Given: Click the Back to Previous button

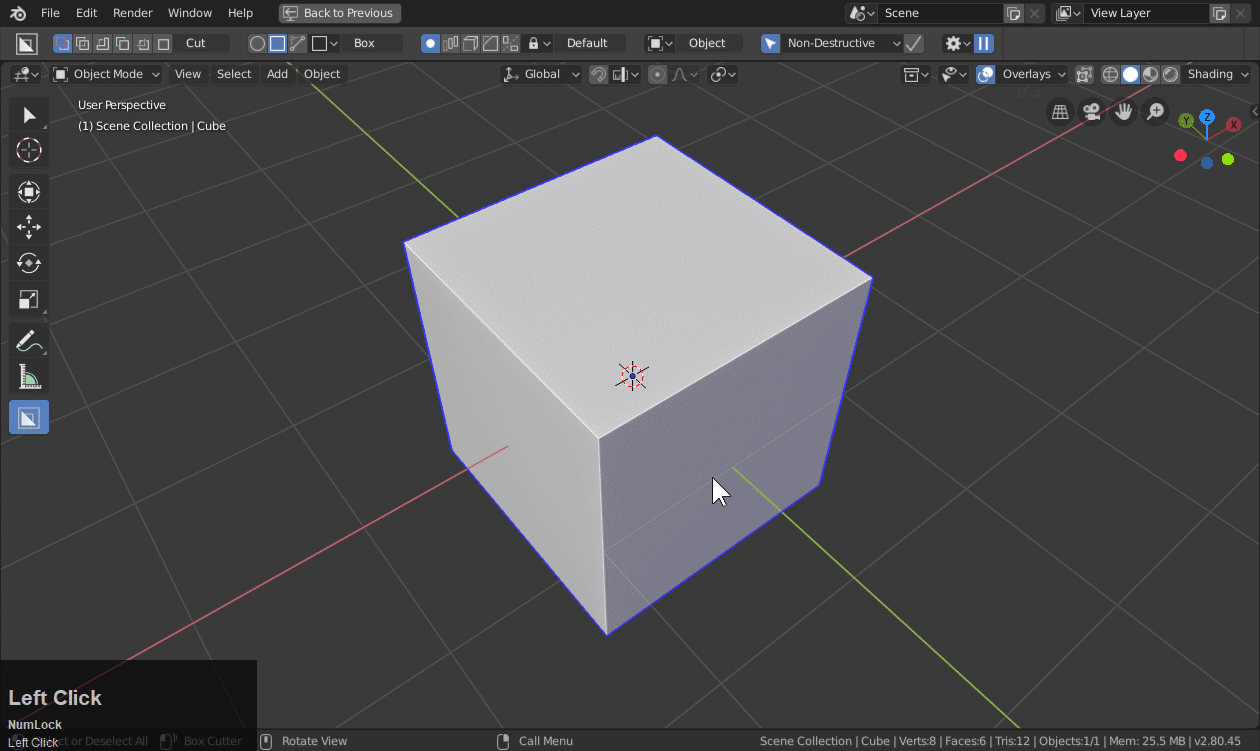Looking at the screenshot, I should [339, 13].
